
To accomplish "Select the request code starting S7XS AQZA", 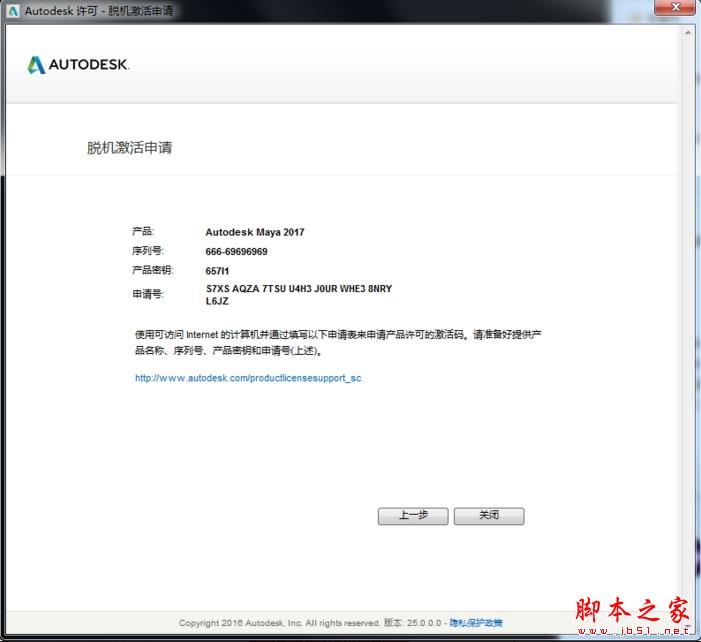I will 299,295.
